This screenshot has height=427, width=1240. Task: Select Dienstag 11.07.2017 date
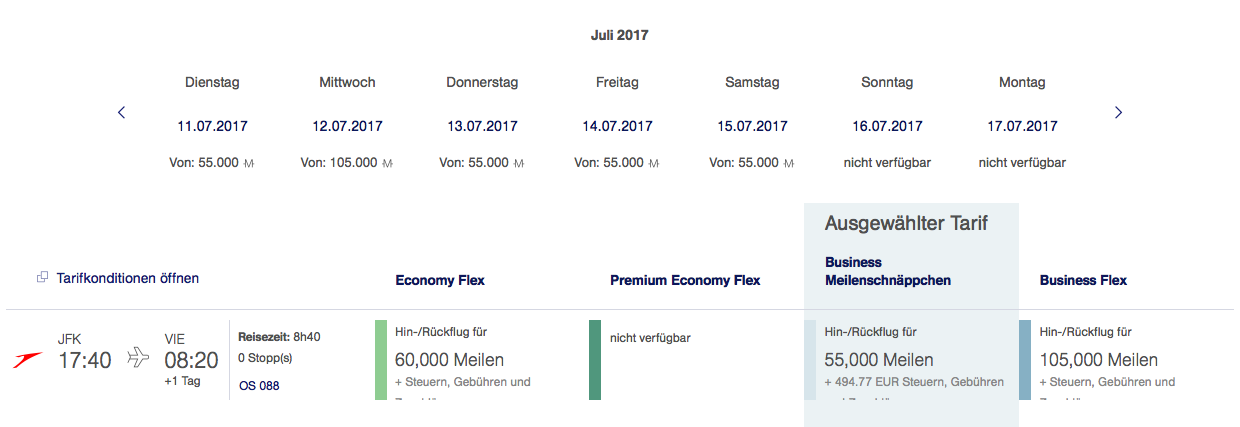[x=212, y=126]
